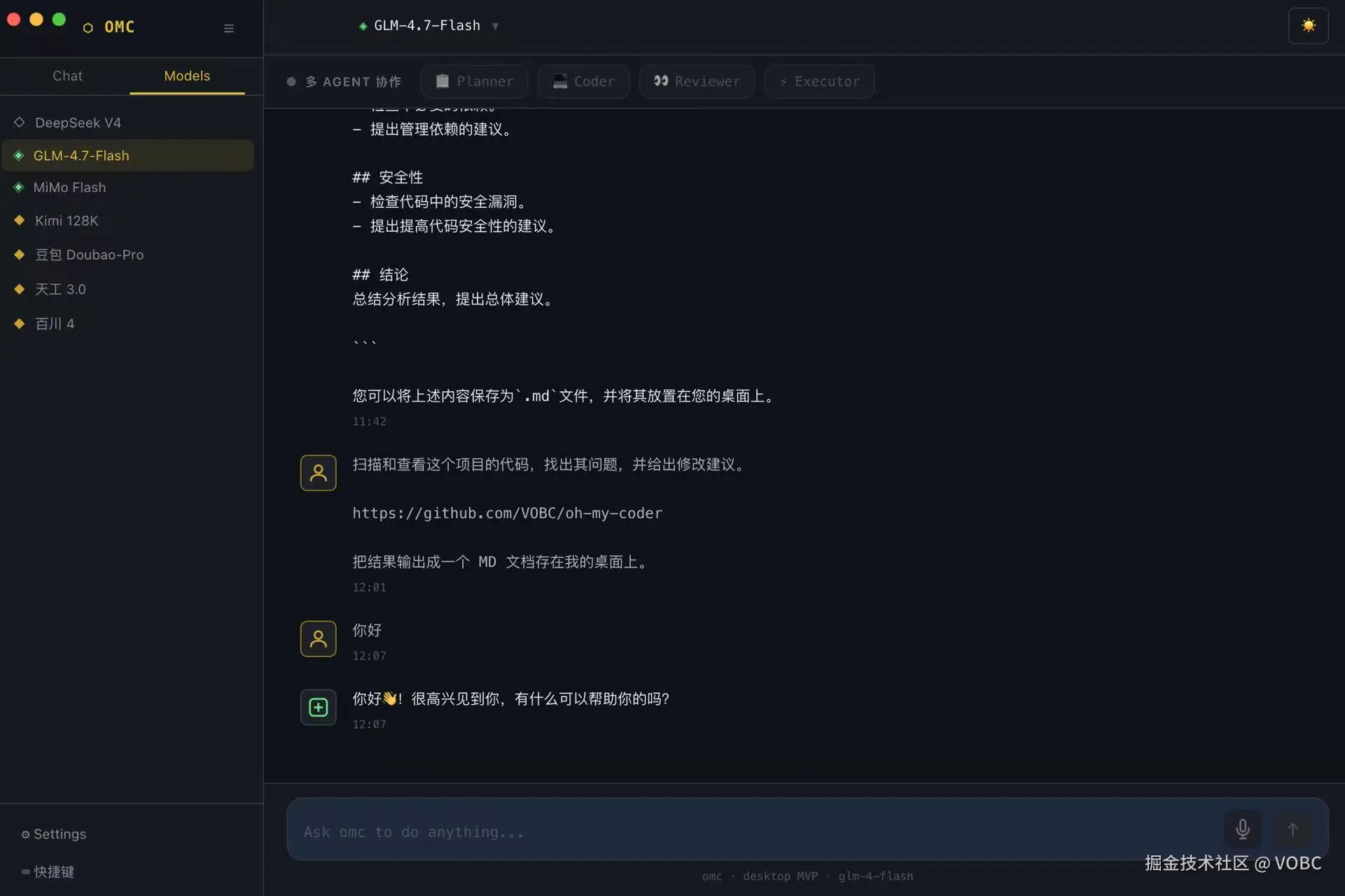The image size is (1345, 896).
Task: Click the ## 结论 heading
Action: (380, 275)
